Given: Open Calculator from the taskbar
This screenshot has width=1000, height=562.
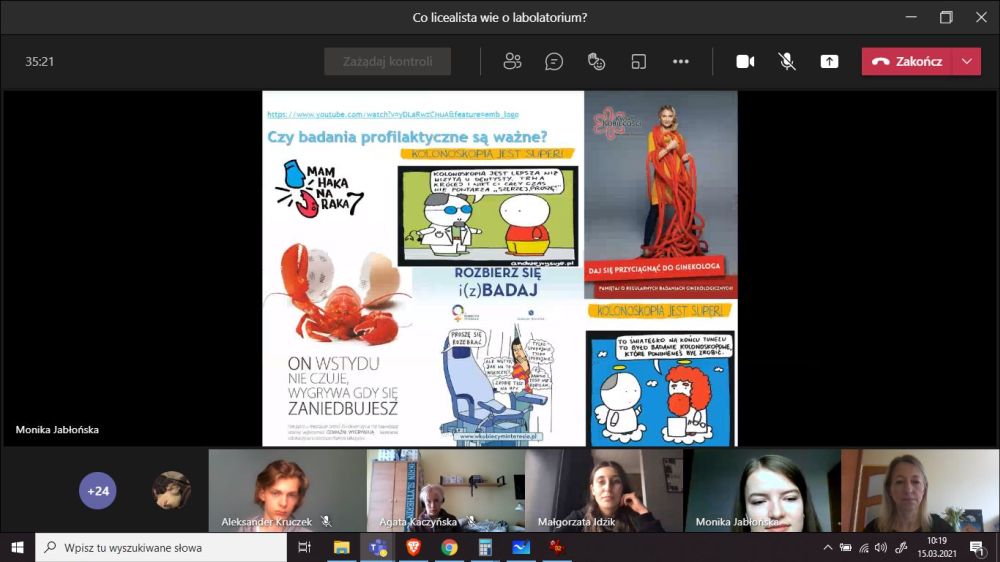Looking at the screenshot, I should (485, 547).
